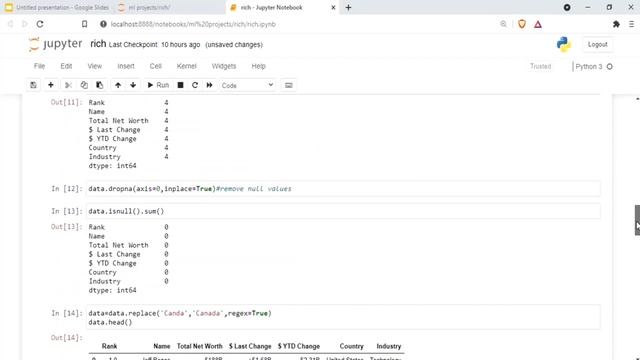
Task: Move selected cell down arrow
Action: pos(133,85)
